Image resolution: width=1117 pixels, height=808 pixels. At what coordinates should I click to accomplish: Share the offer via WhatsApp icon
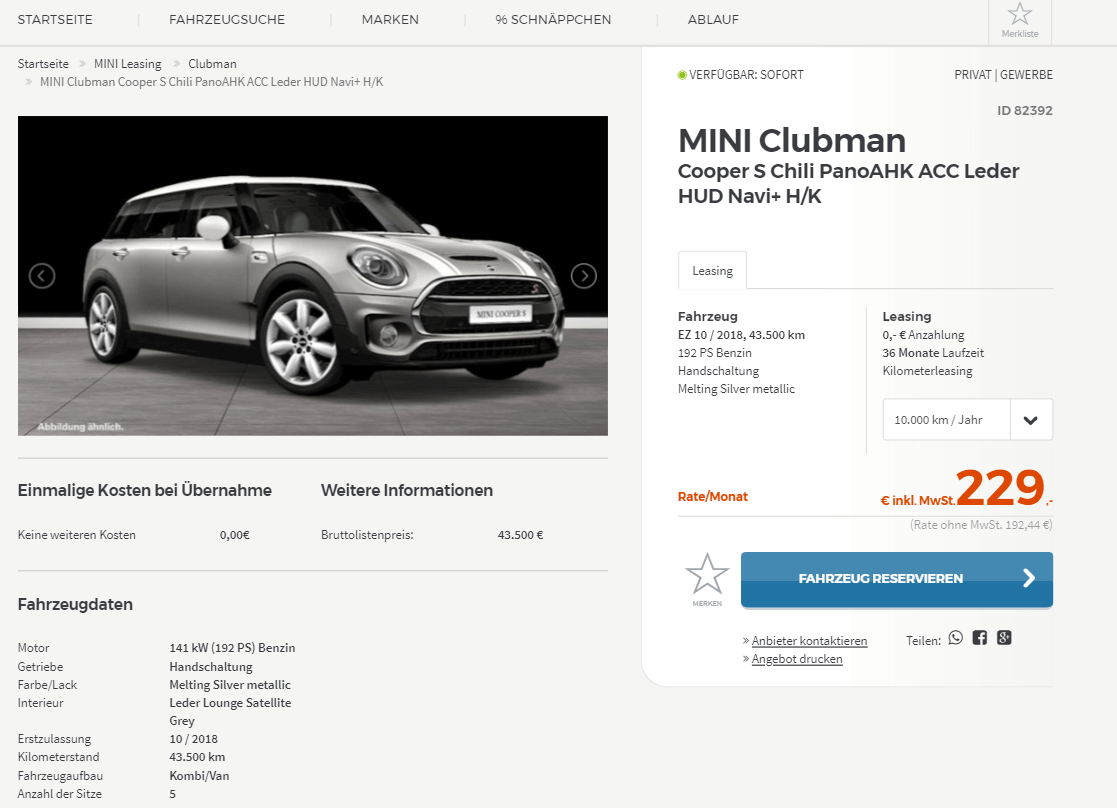(955, 638)
